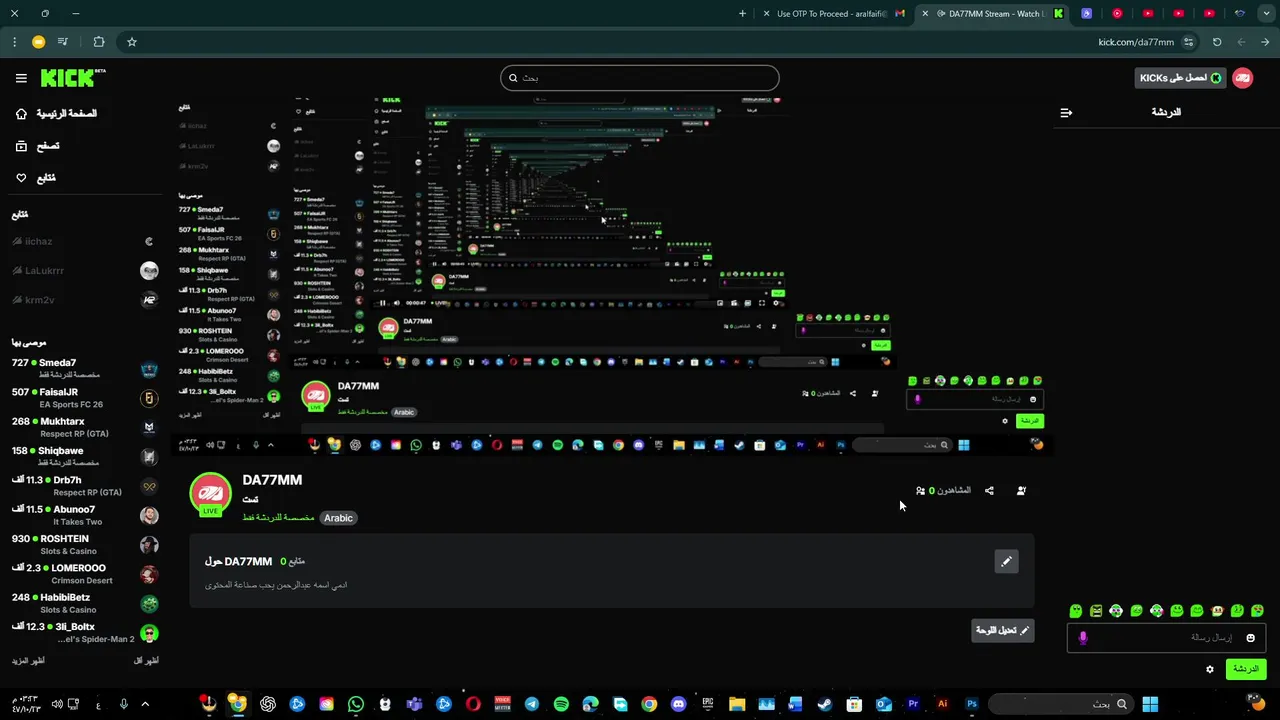Open chat settings gear

coord(1210,669)
